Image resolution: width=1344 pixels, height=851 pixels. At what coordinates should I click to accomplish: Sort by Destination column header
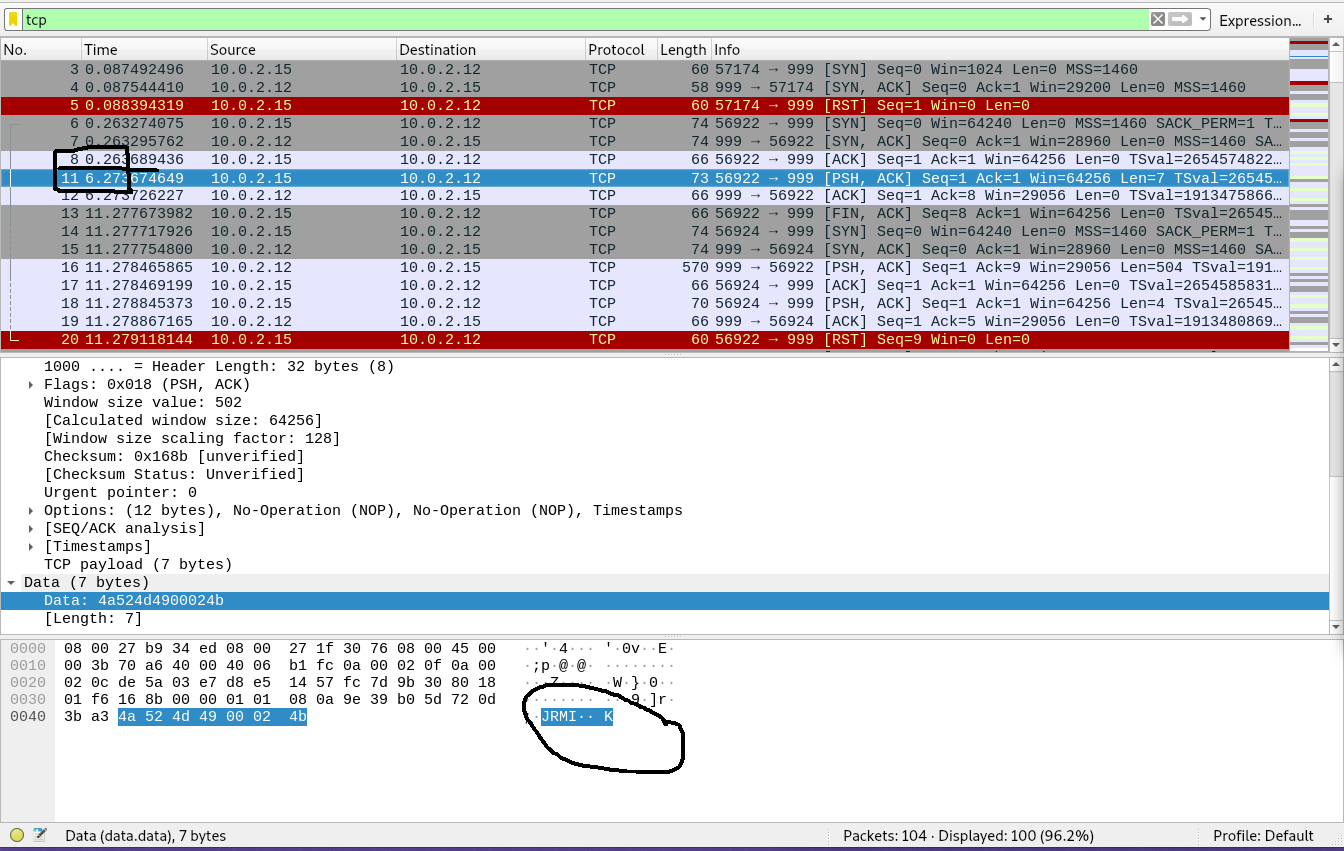click(490, 49)
